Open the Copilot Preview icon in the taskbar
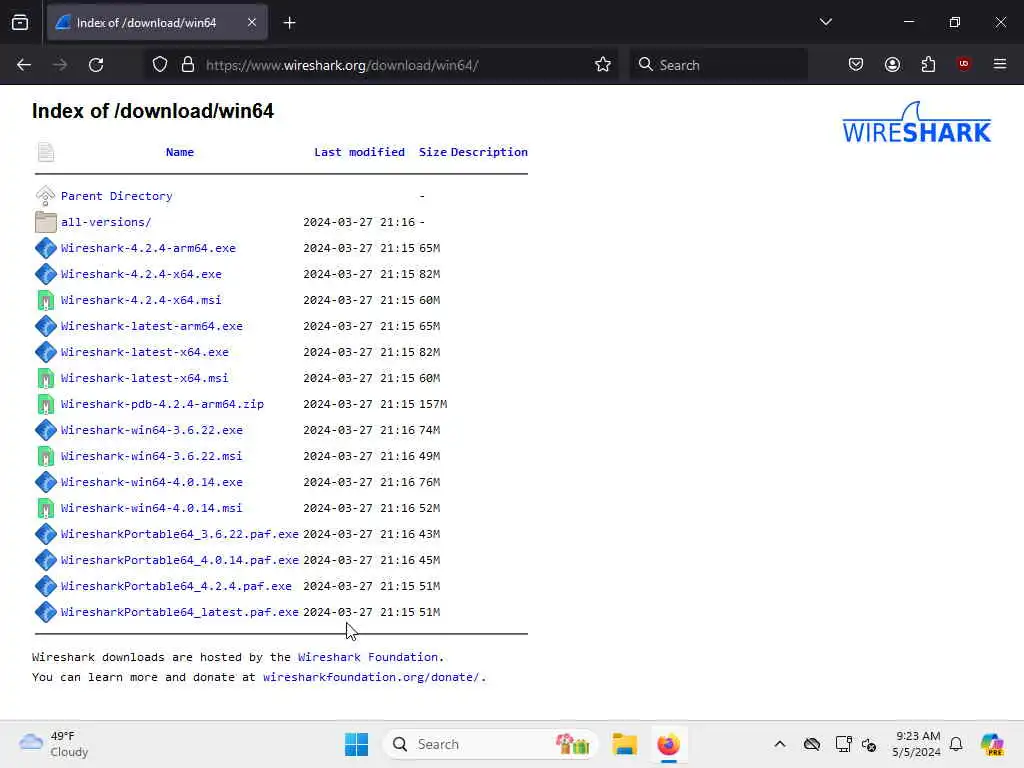 (x=992, y=744)
